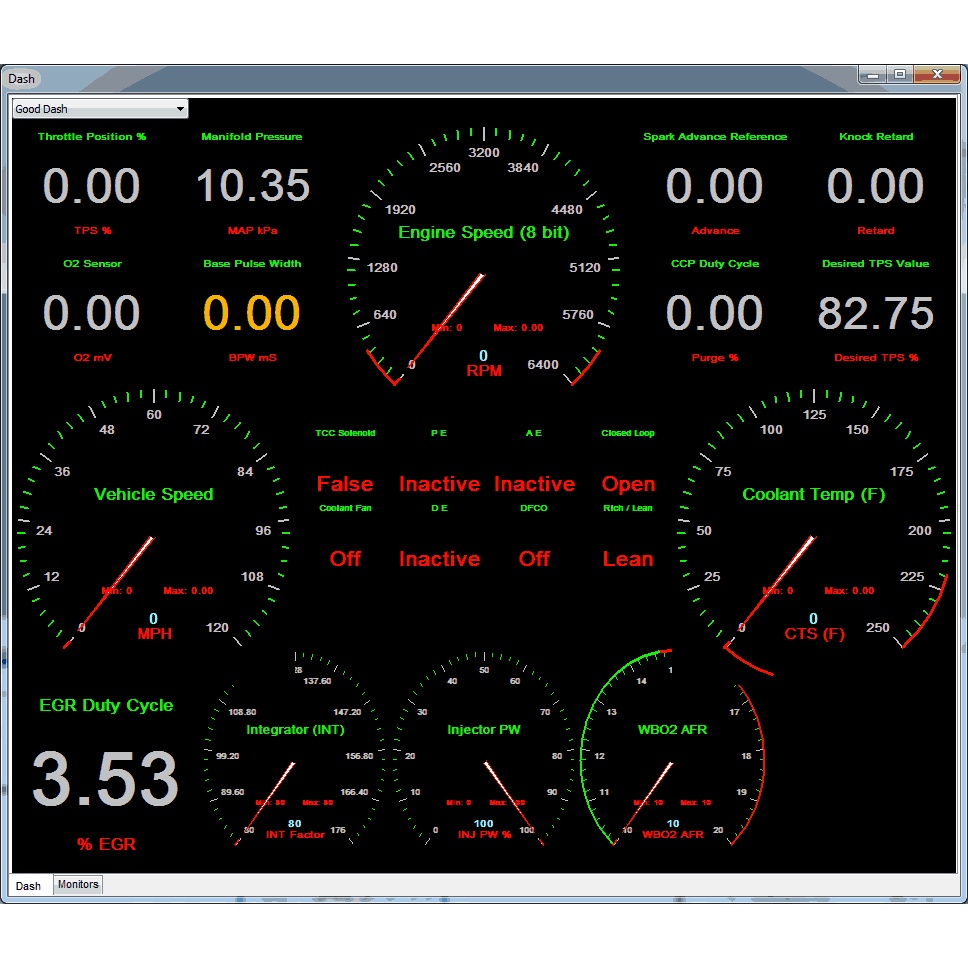Screen dimensions: 968x968
Task: Select the Injector PW gauge
Action: coord(484,750)
